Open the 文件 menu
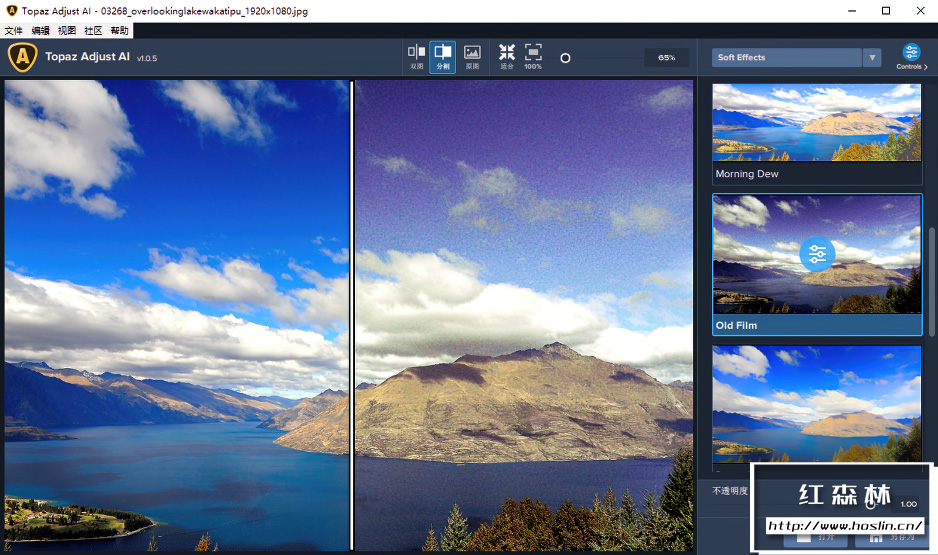938x555 pixels. tap(13, 31)
